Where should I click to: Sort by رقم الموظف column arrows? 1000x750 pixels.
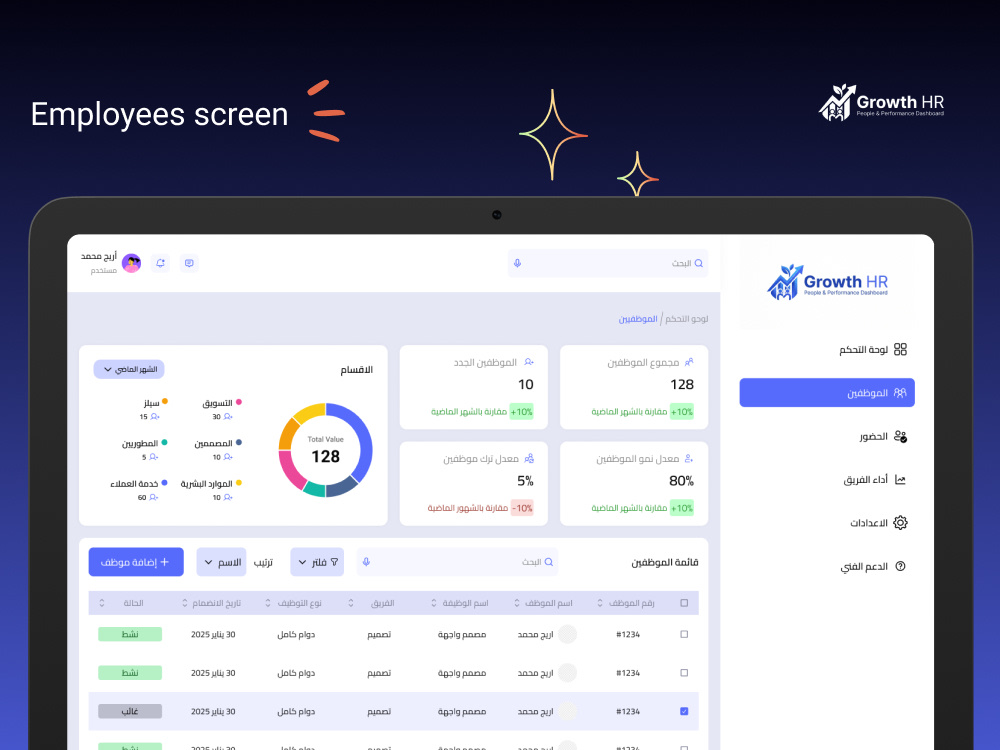[x=599, y=603]
